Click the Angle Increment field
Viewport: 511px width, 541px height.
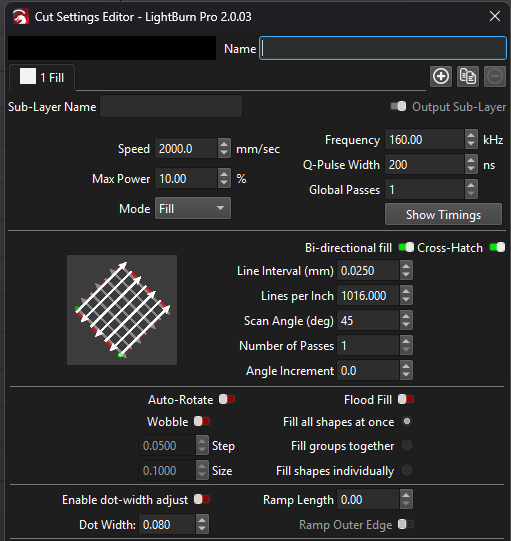368,371
